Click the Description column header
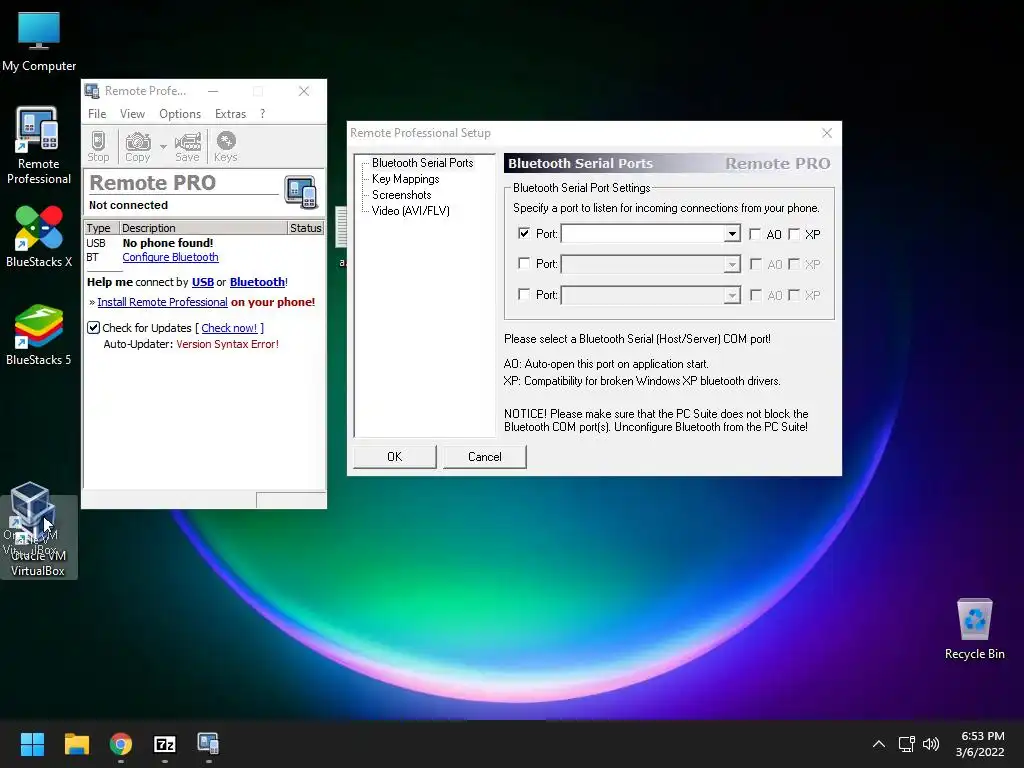This screenshot has width=1024, height=768. [x=203, y=228]
